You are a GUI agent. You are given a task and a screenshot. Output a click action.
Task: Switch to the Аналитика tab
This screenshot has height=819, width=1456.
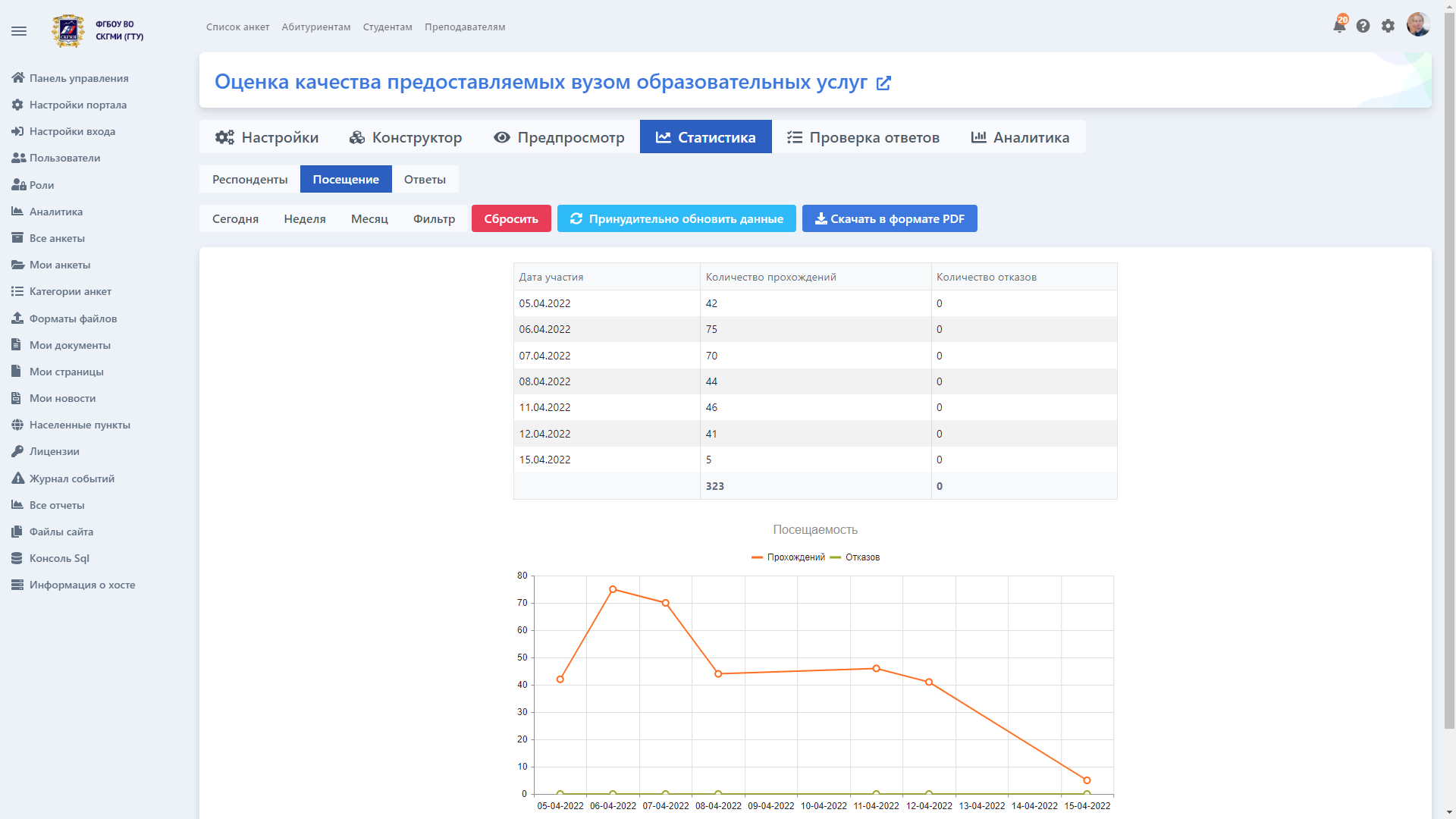1020,137
